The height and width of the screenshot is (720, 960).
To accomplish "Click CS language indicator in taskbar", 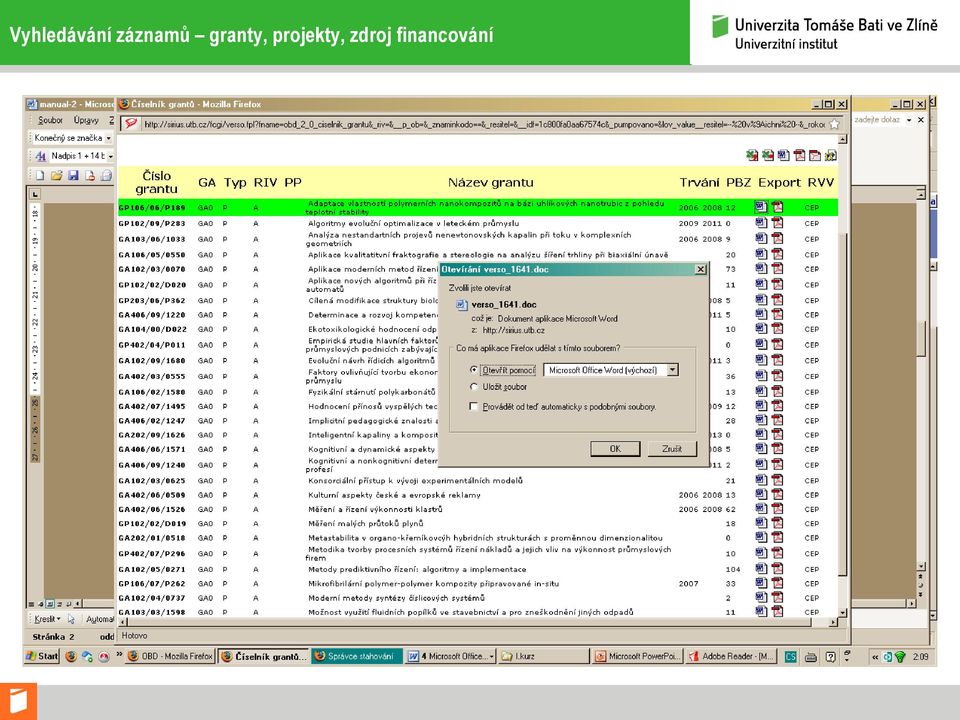I will 791,656.
